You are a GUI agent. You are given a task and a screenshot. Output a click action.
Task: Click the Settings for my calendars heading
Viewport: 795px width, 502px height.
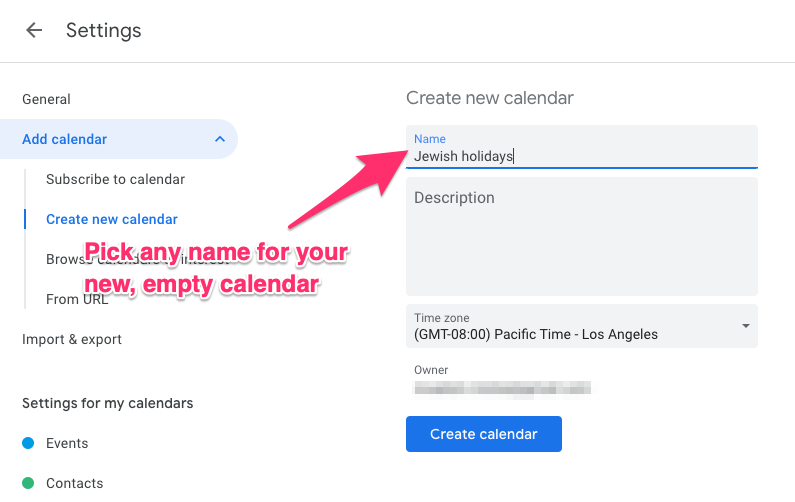(107, 403)
